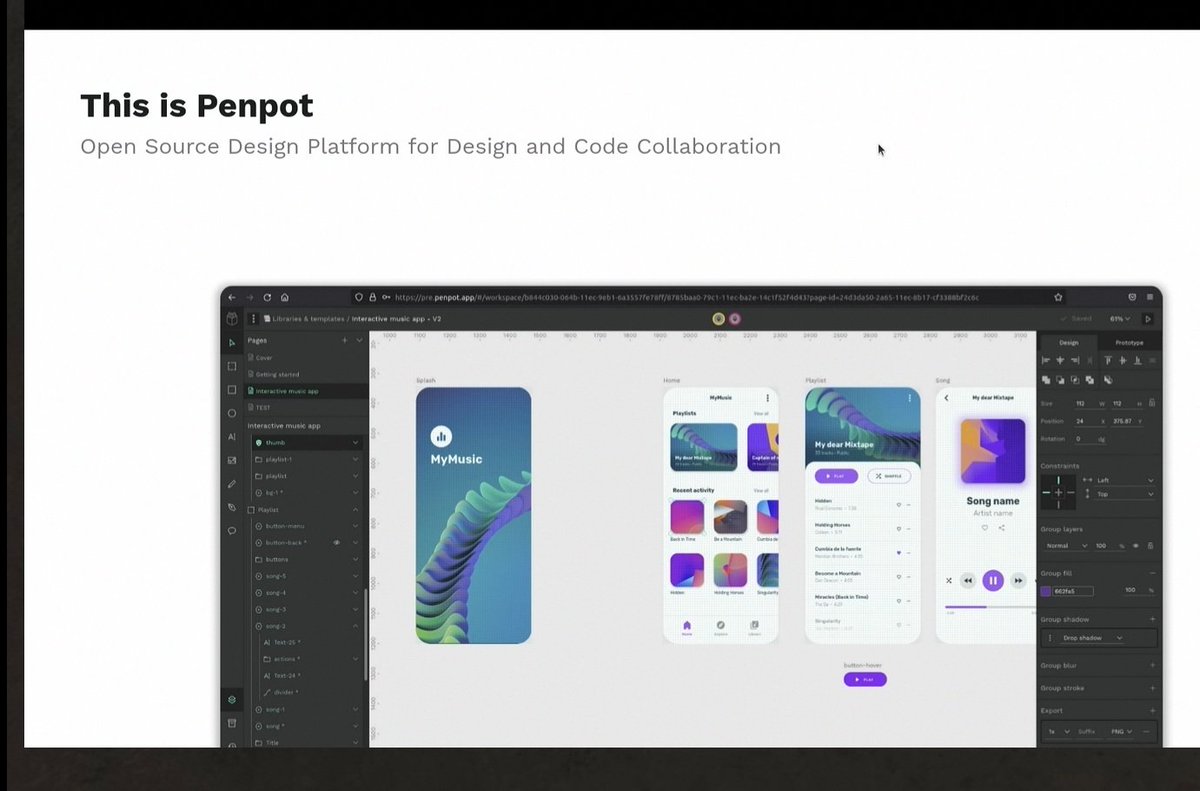Click the Penpot logo icon
1200x791 pixels.
(x=232, y=319)
